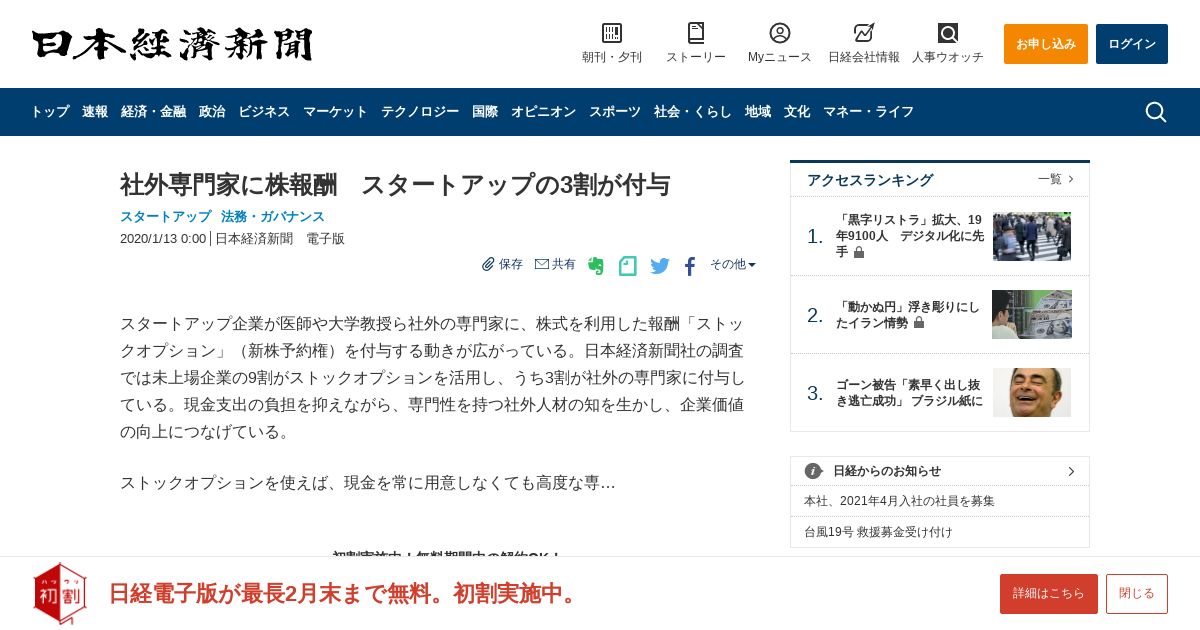Open the Myニュース profile icon
The width and height of the screenshot is (1200, 630).
[780, 33]
